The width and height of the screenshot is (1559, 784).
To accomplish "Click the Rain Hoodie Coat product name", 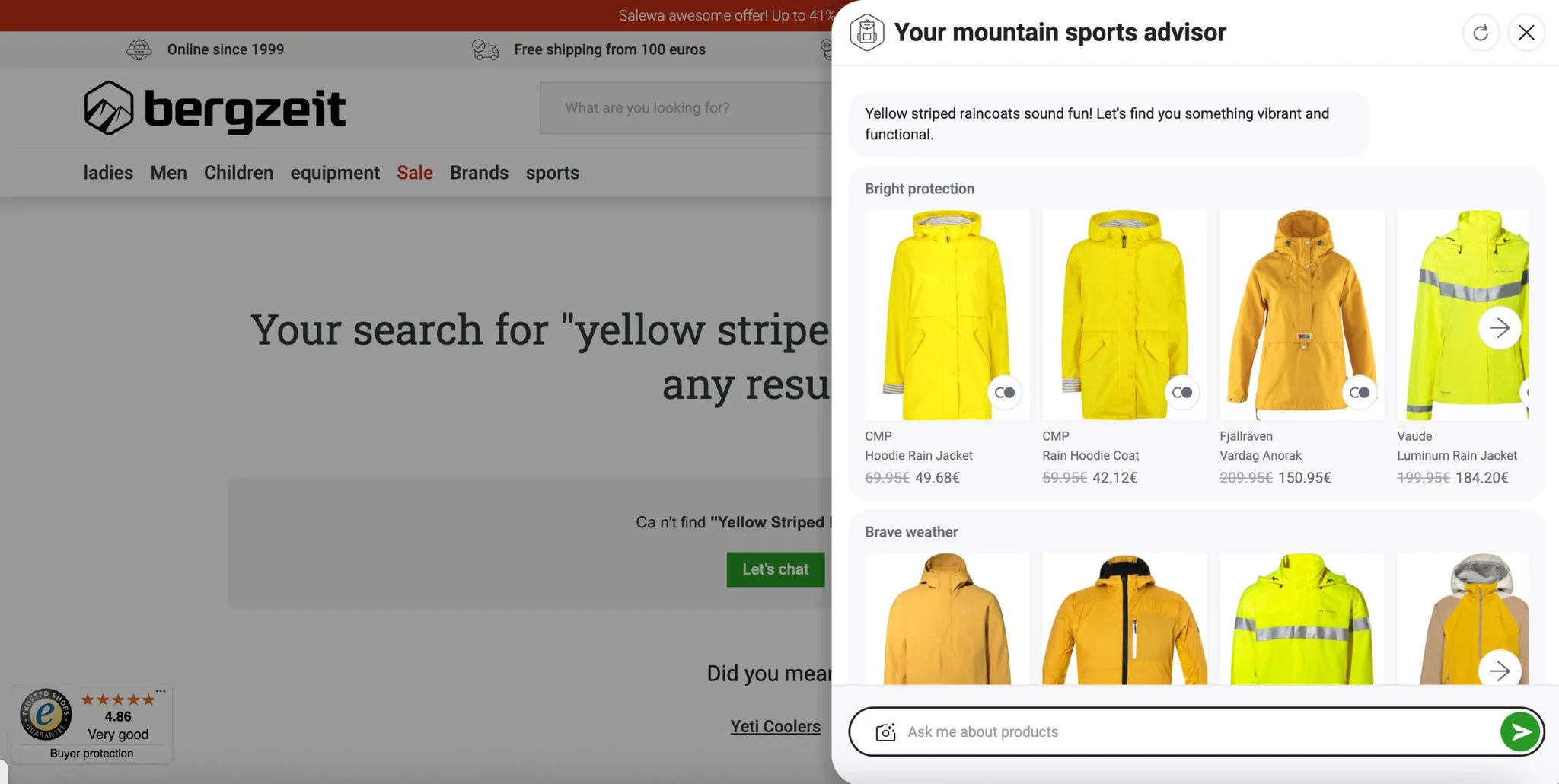I will pyautogui.click(x=1090, y=455).
